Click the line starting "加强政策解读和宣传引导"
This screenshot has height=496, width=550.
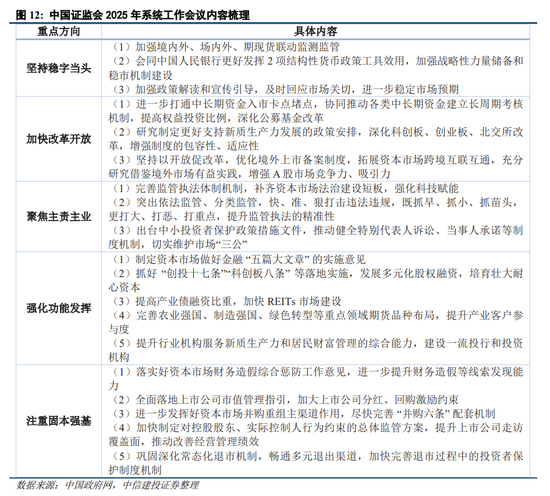284,89
